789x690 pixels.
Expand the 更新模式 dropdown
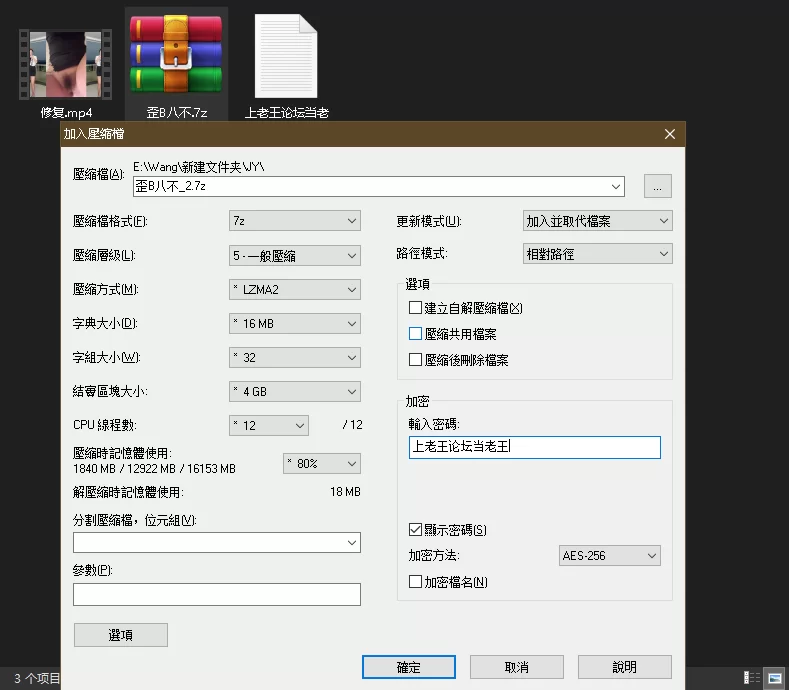click(x=598, y=221)
